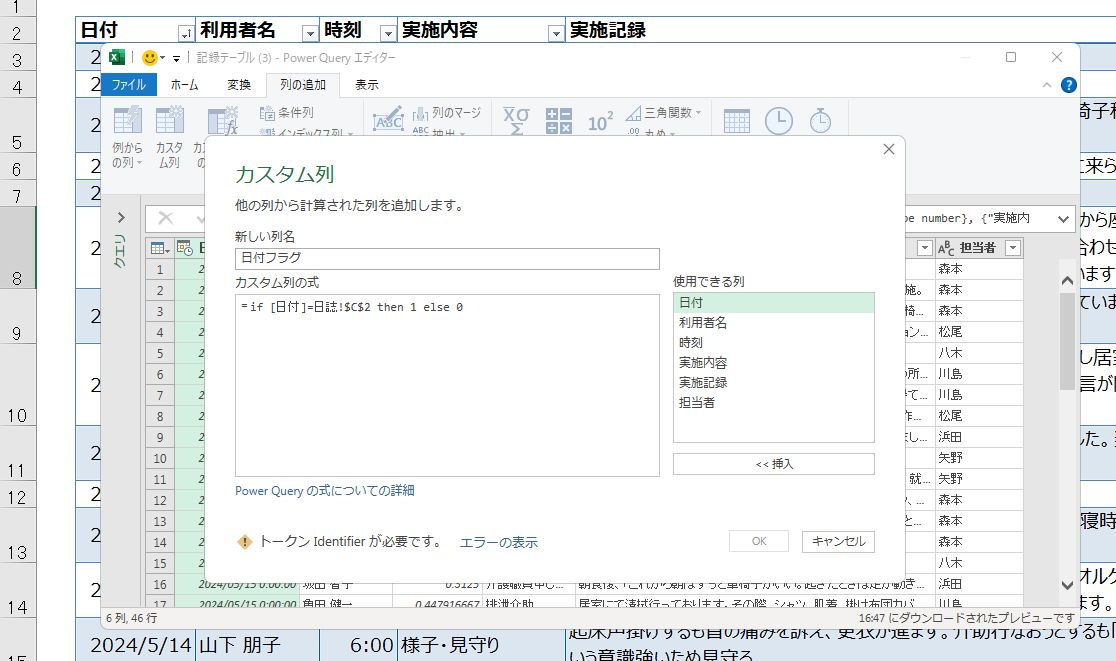
Task: Open the エラーの表示 link
Action: (498, 542)
